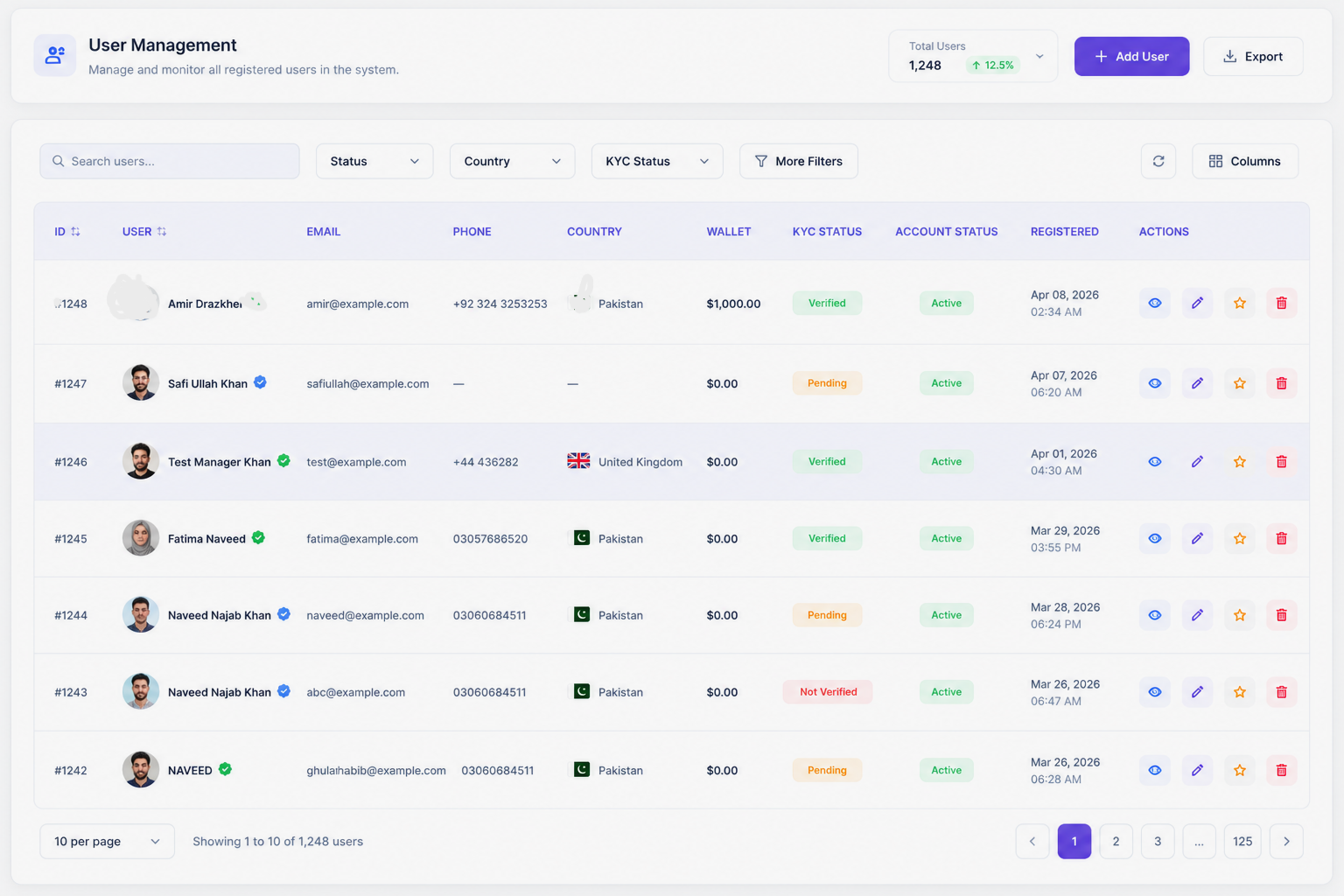1344x896 pixels.
Task: Edit user Amir Drazkhel with pencil icon
Action: pyautogui.click(x=1197, y=304)
